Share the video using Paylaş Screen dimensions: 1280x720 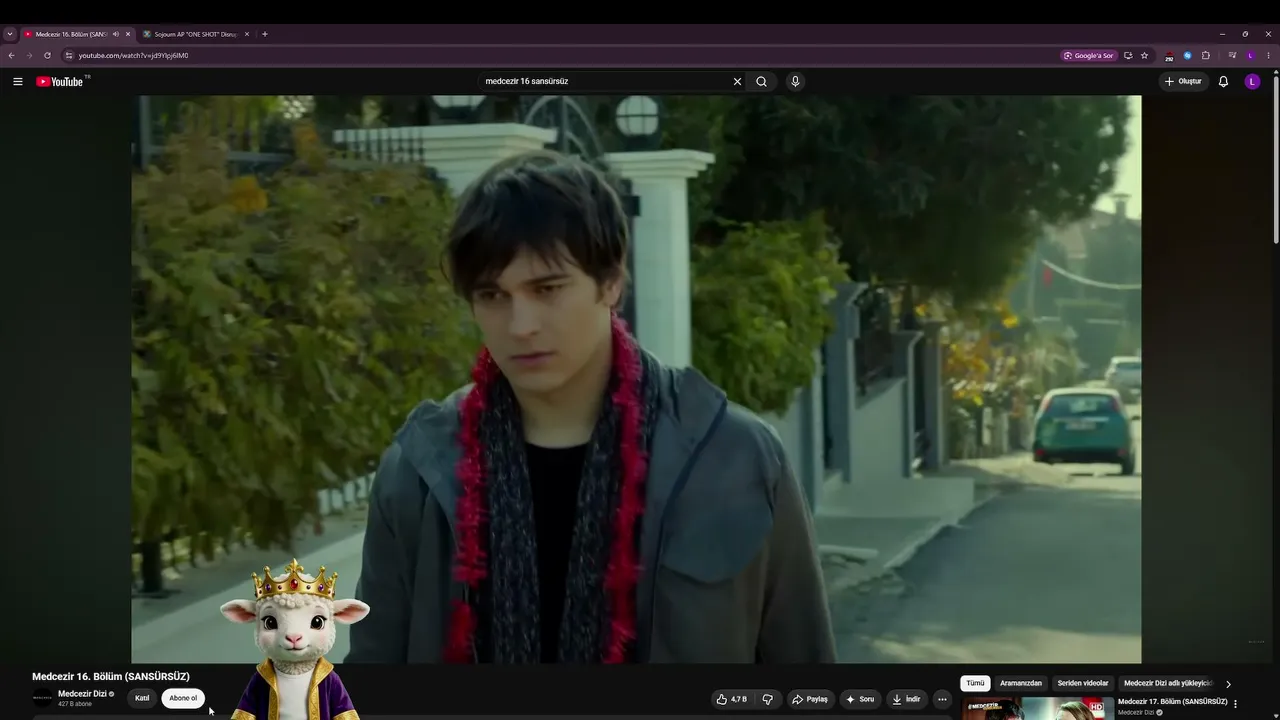810,699
